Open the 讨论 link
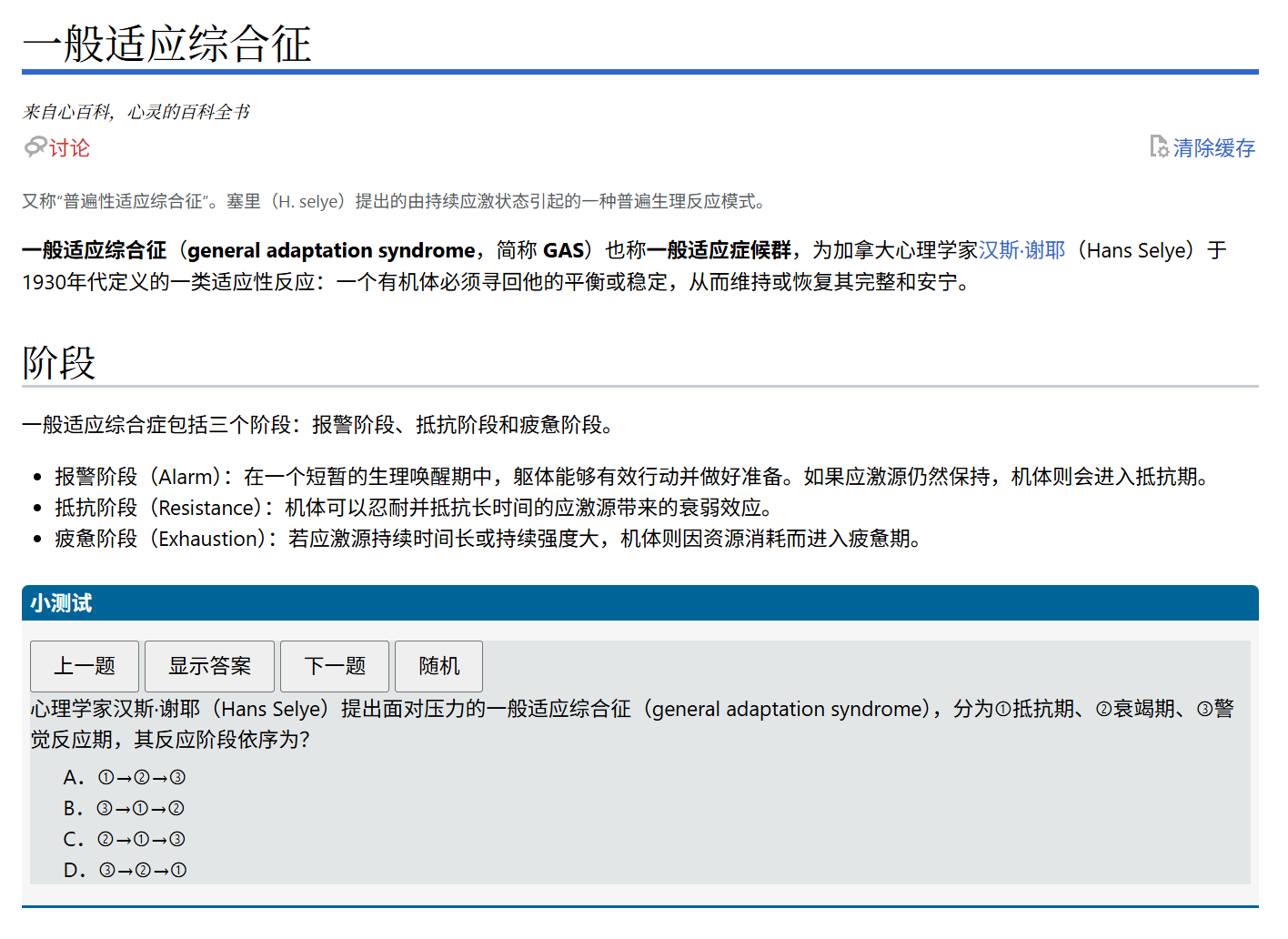The height and width of the screenshot is (939, 1288). coord(67,147)
